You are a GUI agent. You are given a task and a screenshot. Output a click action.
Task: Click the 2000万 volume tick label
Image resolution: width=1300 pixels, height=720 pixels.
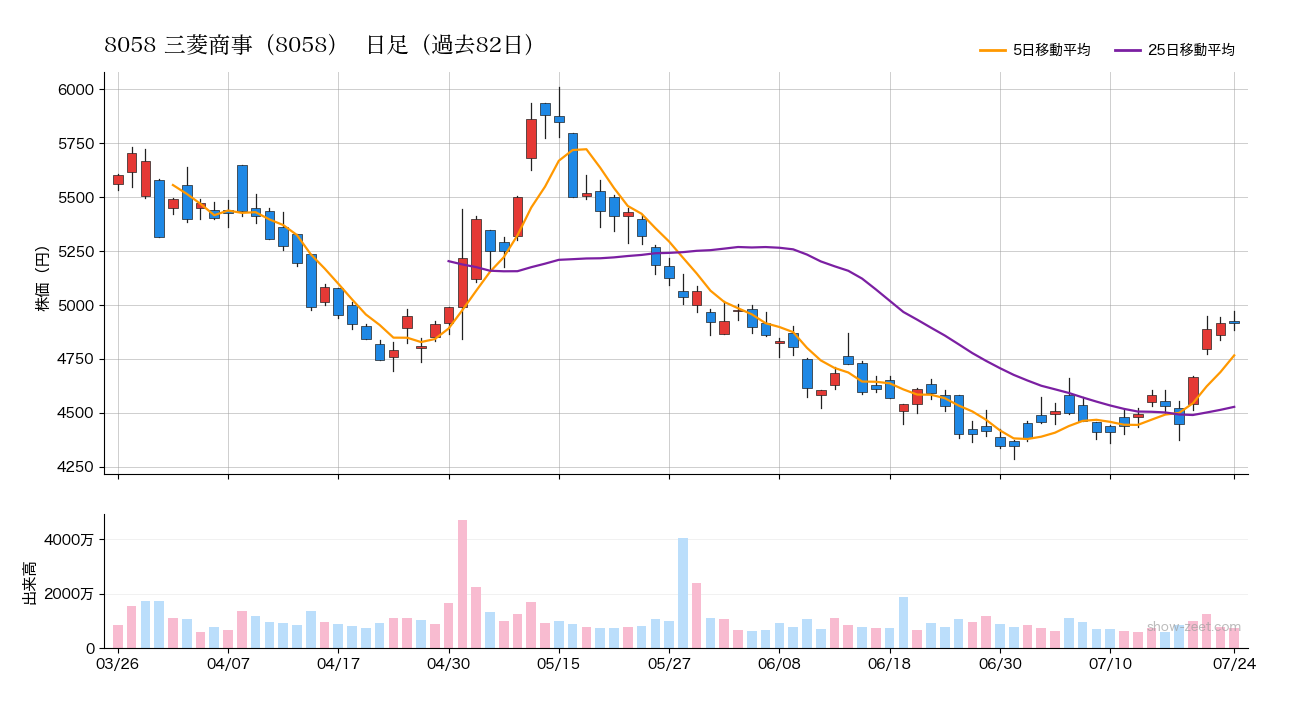(70, 594)
